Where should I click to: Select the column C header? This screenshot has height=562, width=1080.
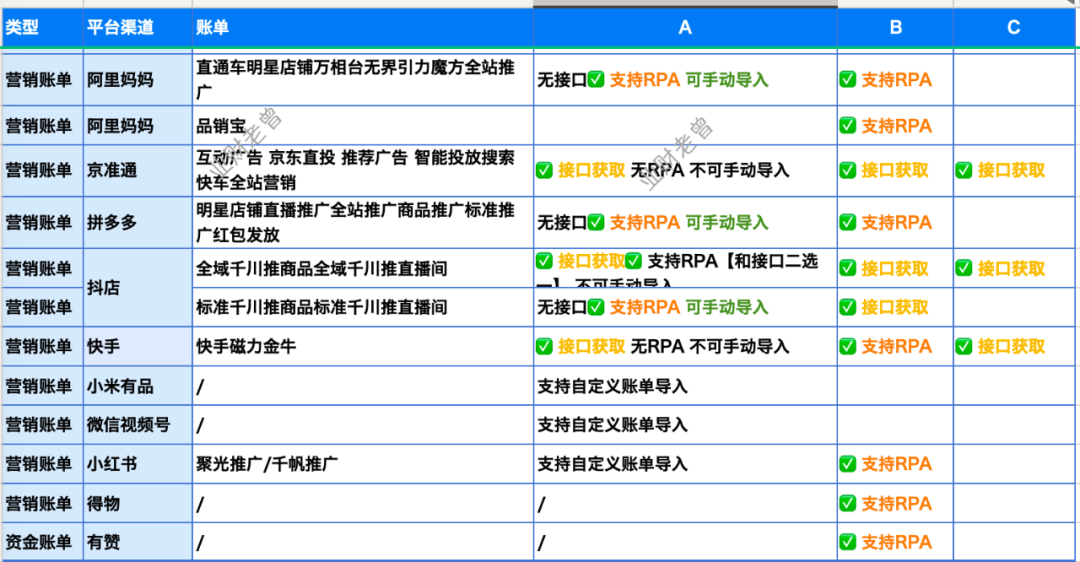coord(1014,28)
